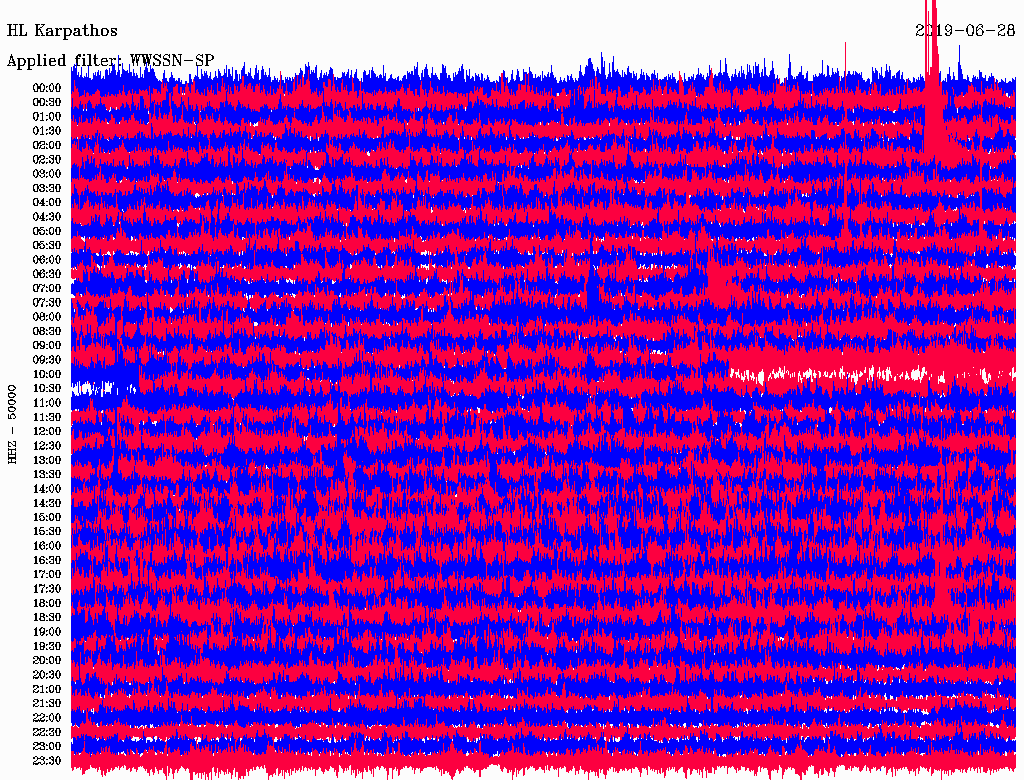Select the 20:30 time label

click(x=47, y=675)
